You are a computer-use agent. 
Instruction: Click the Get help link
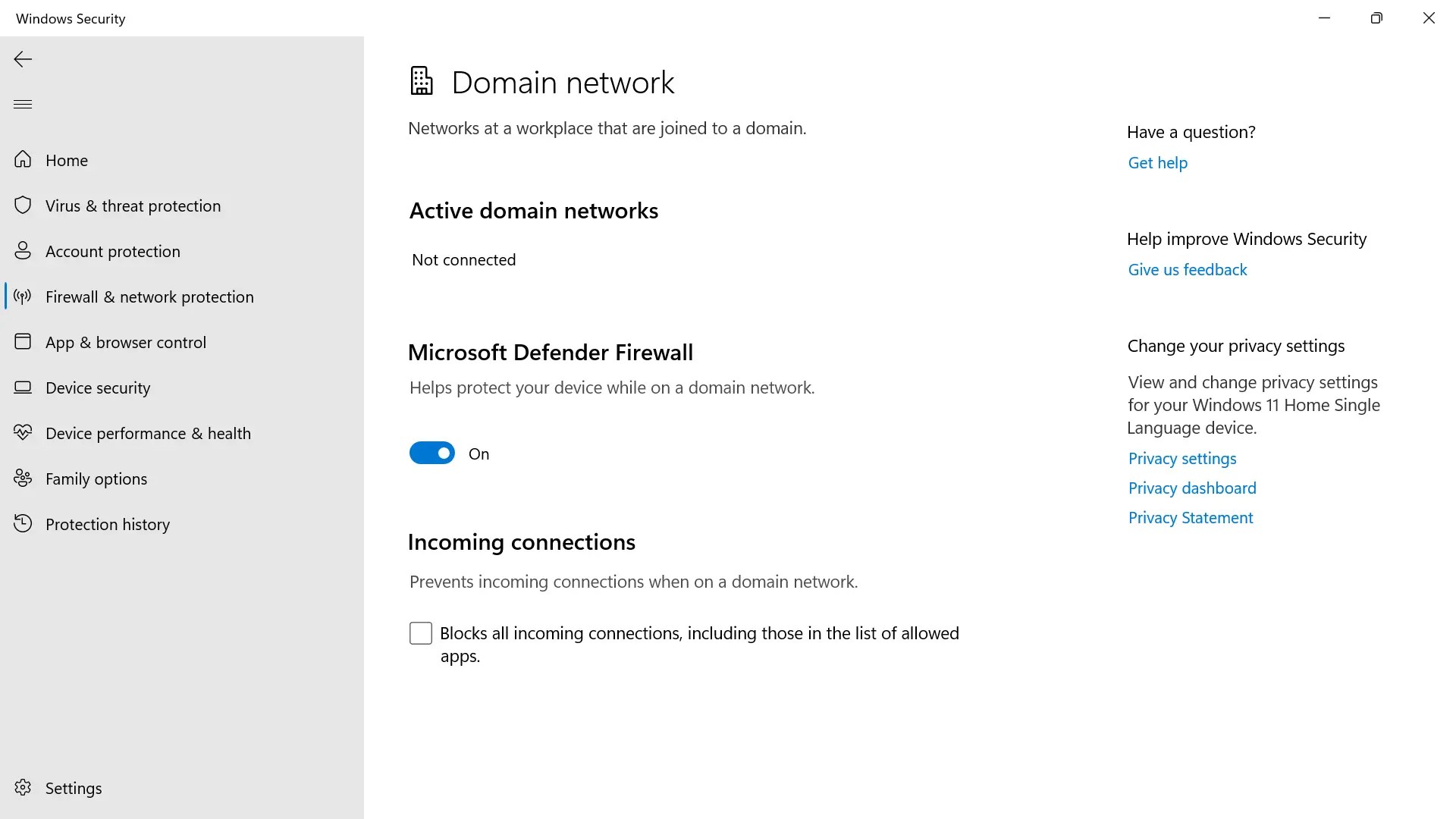(1157, 163)
